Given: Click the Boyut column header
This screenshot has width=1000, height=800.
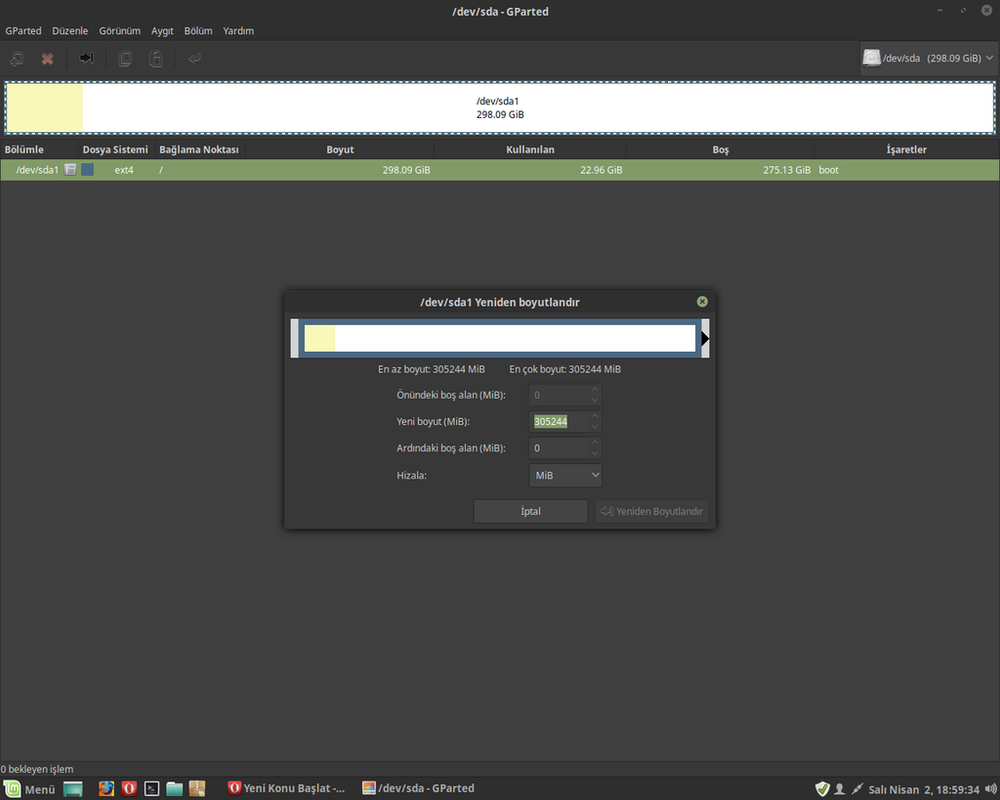Looking at the screenshot, I should [340, 149].
